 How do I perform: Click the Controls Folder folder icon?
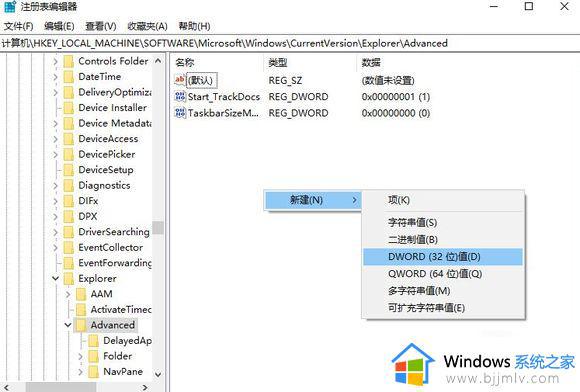click(69, 61)
